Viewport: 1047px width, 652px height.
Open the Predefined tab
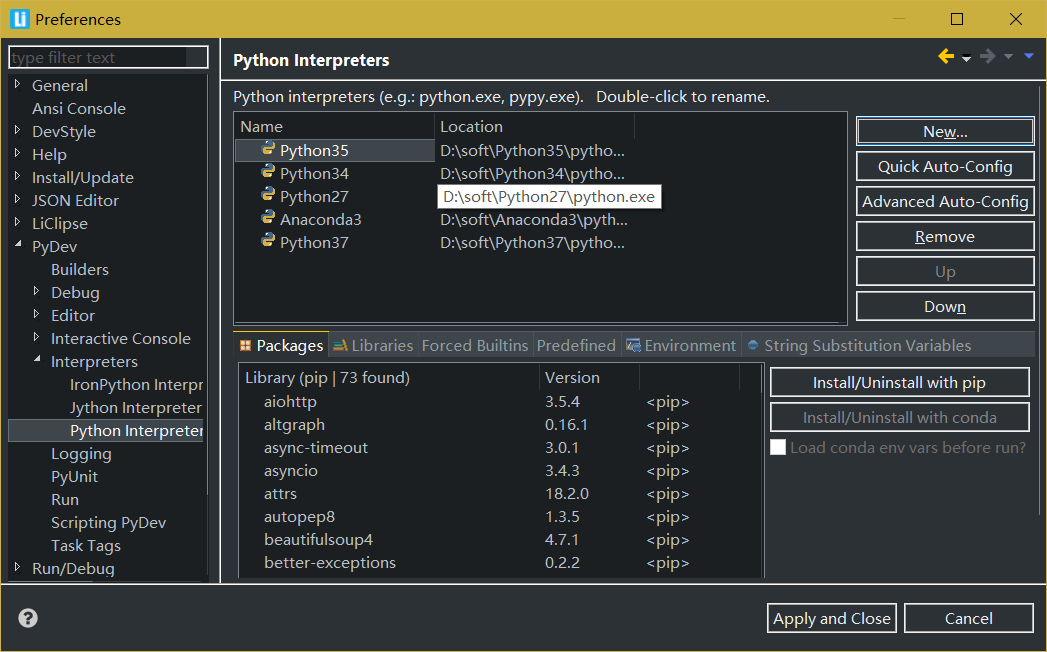click(x=576, y=345)
